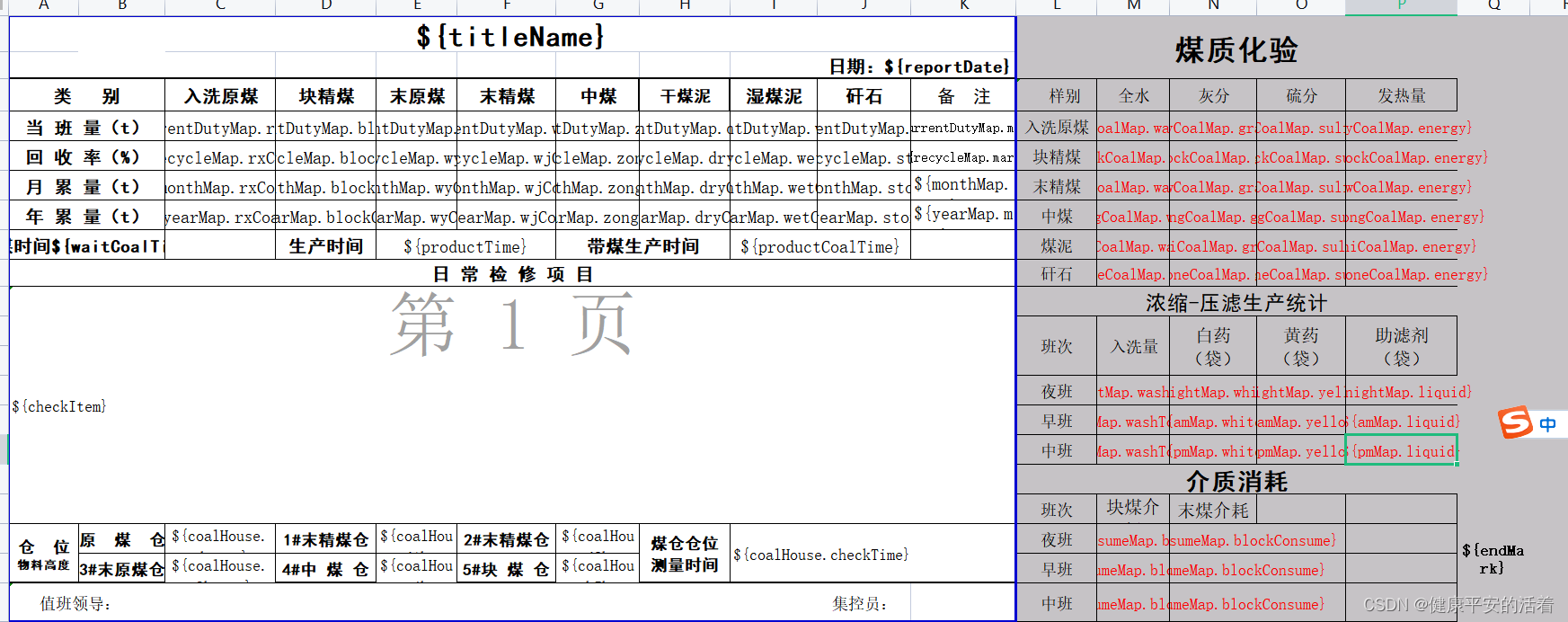Image resolution: width=1568 pixels, height=622 pixels.
Task: Toggle the 中 Chinese input mode indicator
Action: [x=1547, y=424]
